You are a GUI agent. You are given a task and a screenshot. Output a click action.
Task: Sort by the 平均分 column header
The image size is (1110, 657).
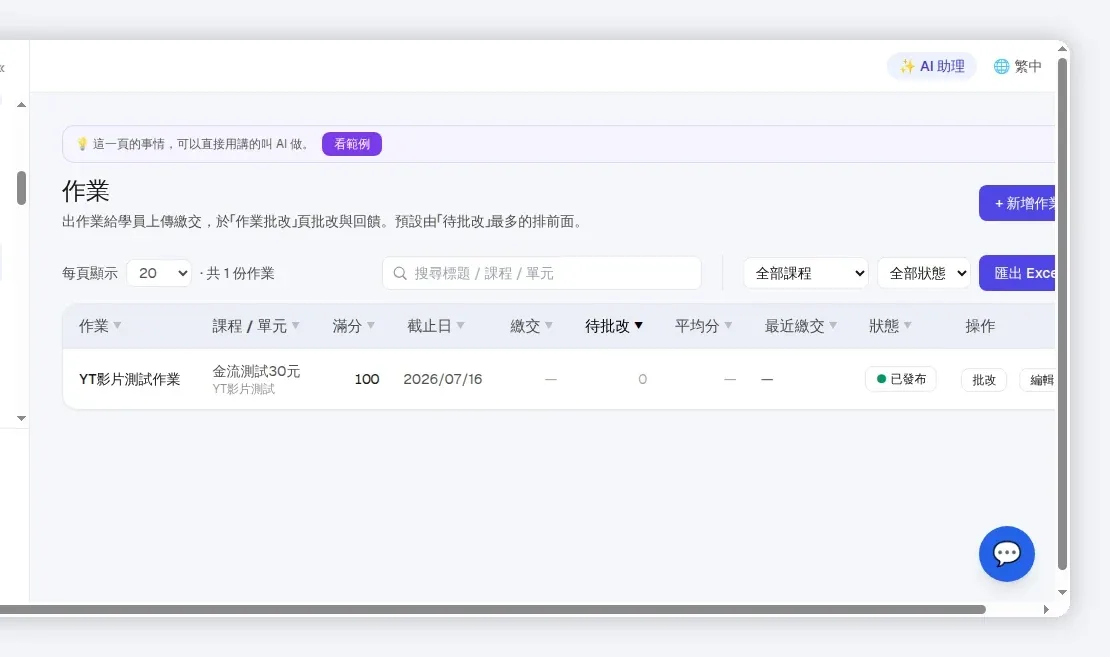pyautogui.click(x=703, y=326)
